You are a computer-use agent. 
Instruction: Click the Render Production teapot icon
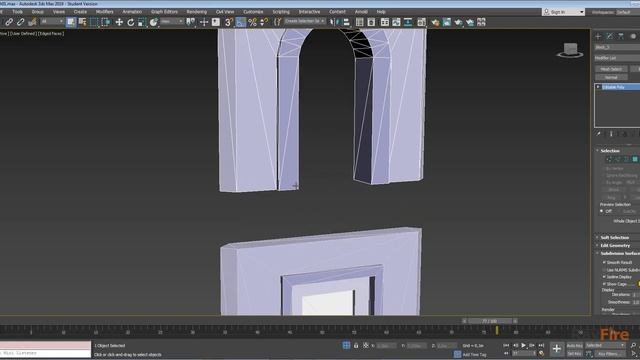click(458, 22)
